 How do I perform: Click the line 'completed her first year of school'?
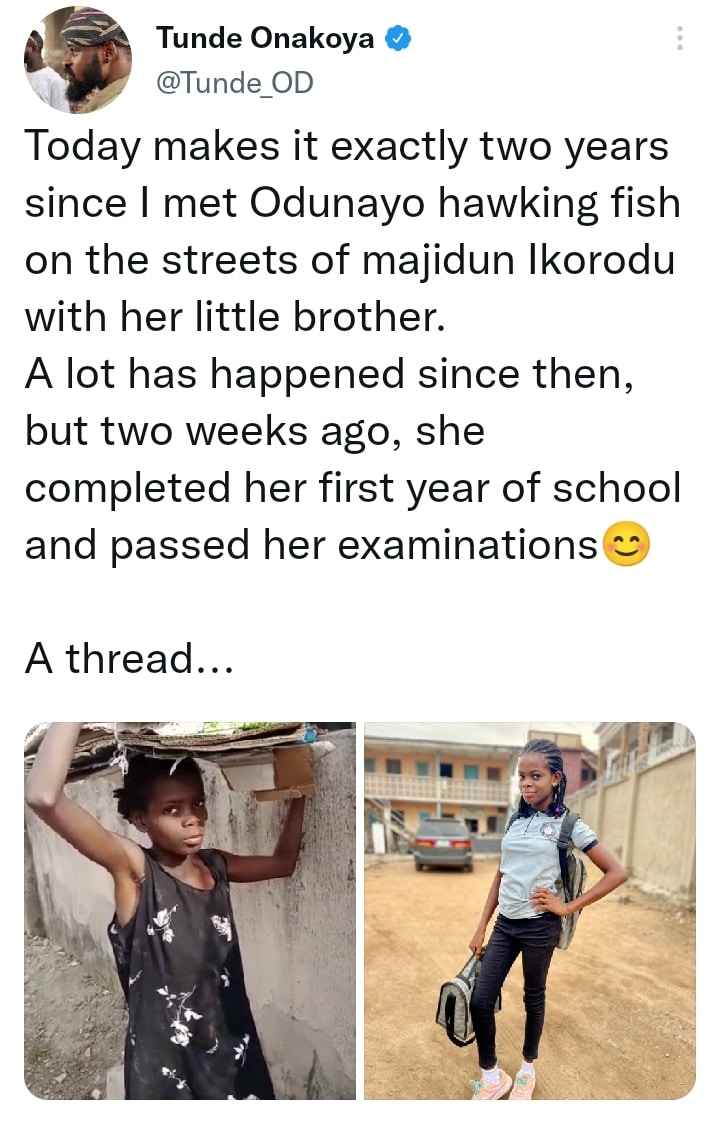[353, 488]
